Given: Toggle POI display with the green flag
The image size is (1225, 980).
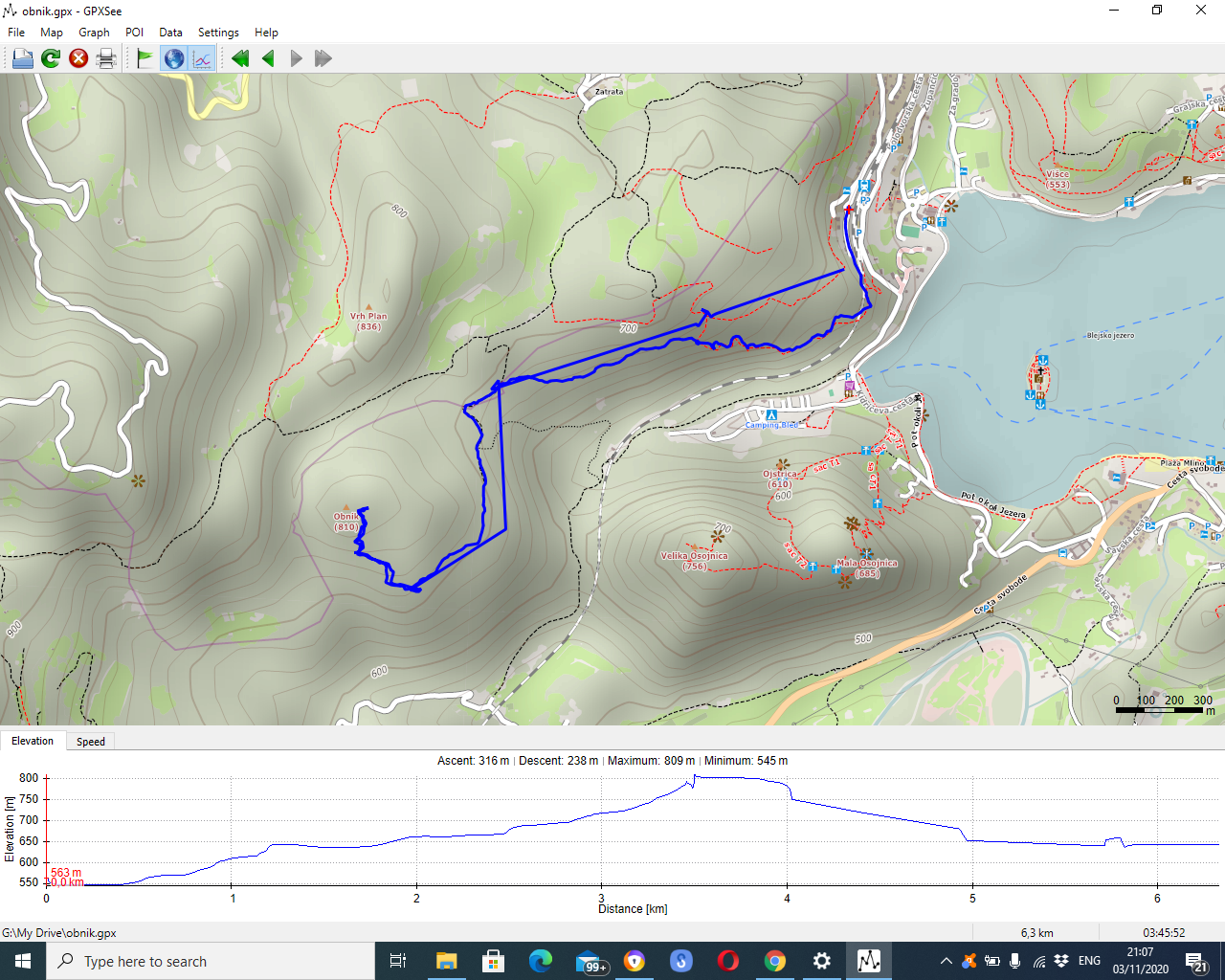Looking at the screenshot, I should point(145,58).
